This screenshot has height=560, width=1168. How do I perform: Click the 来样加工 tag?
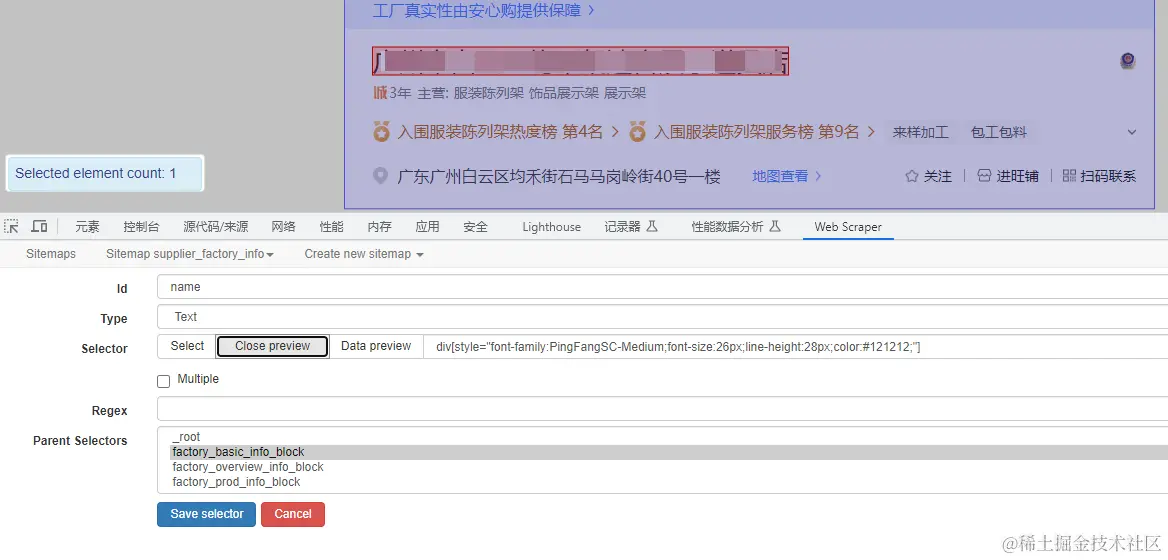coord(921,133)
